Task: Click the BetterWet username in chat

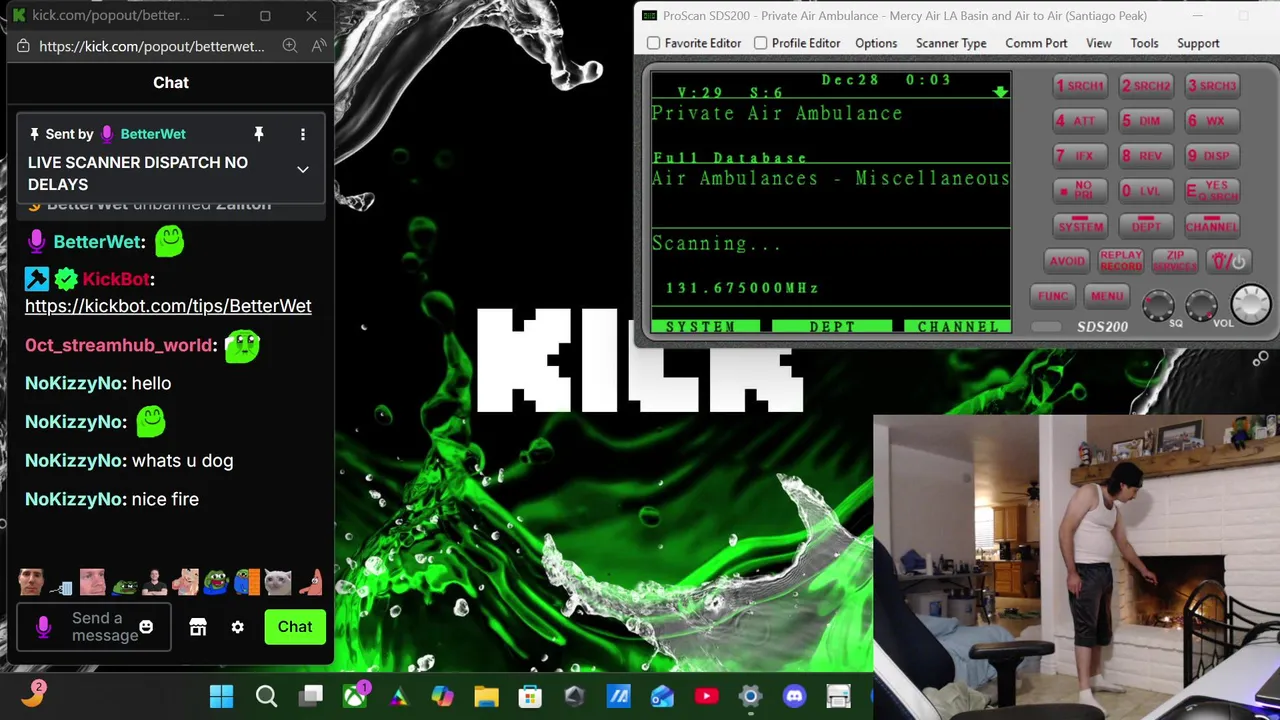Action: coord(97,242)
